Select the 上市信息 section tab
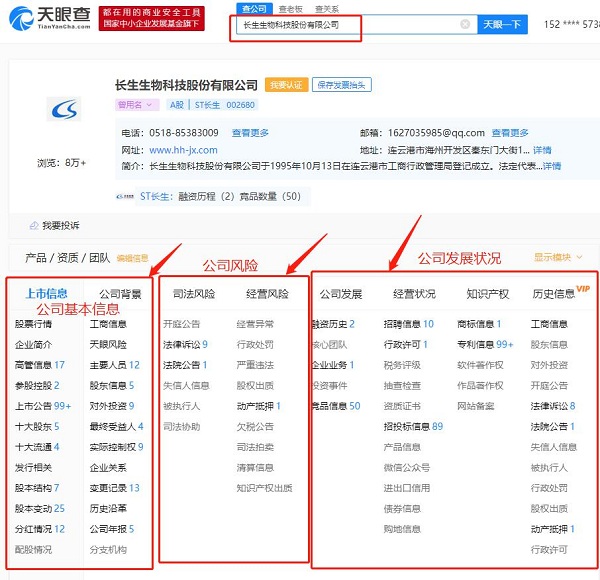 point(44,294)
